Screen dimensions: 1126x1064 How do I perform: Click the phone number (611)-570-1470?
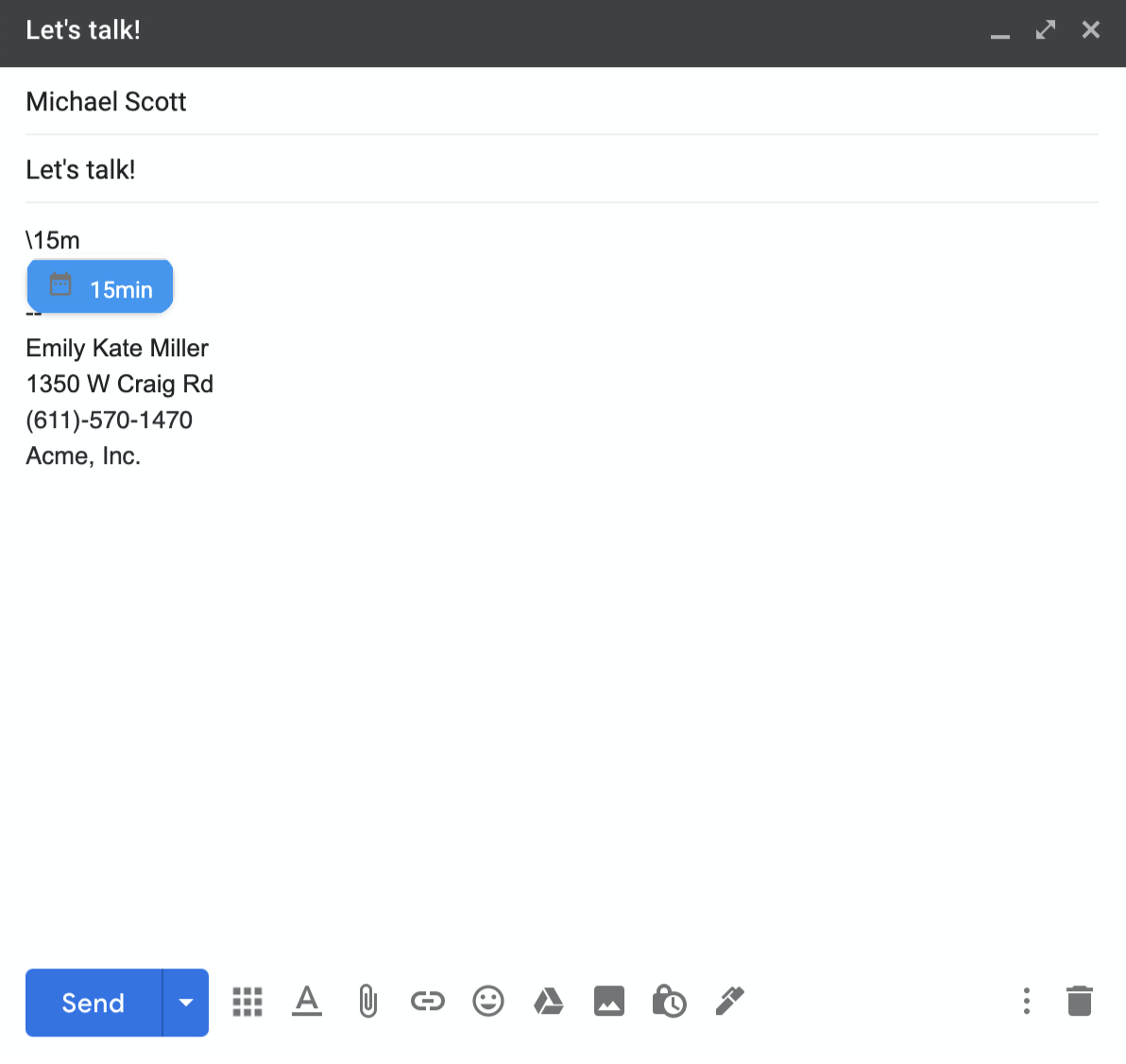(x=110, y=420)
